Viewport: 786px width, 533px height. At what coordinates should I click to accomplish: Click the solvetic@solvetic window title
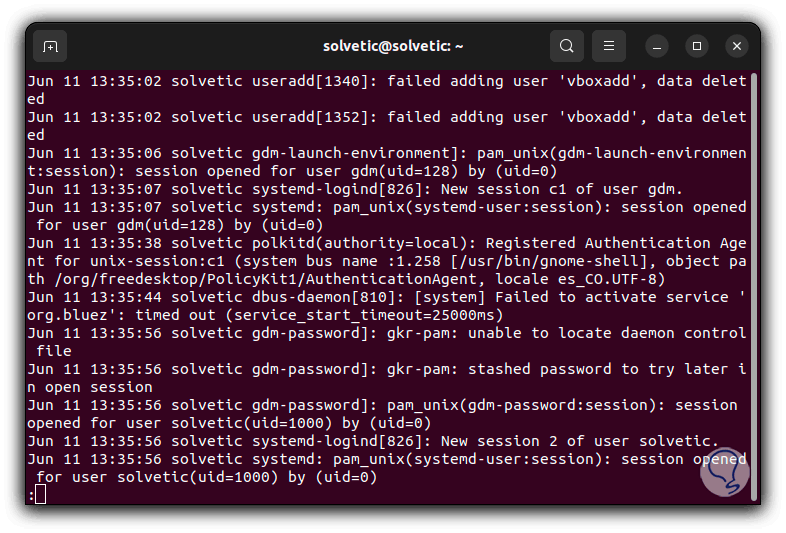tap(393, 46)
